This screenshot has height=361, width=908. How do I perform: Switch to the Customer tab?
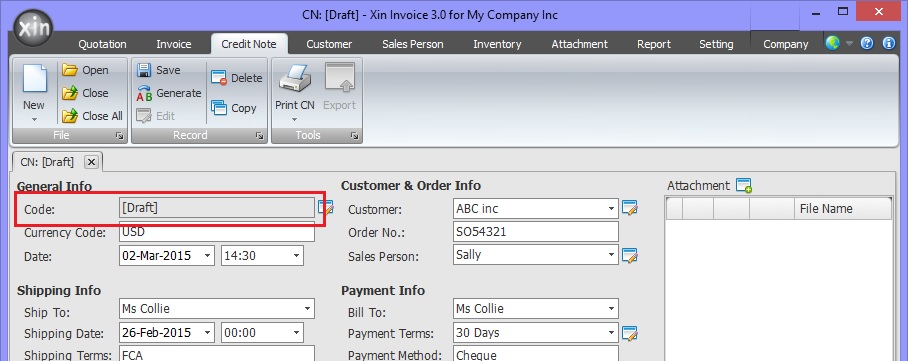click(x=329, y=44)
